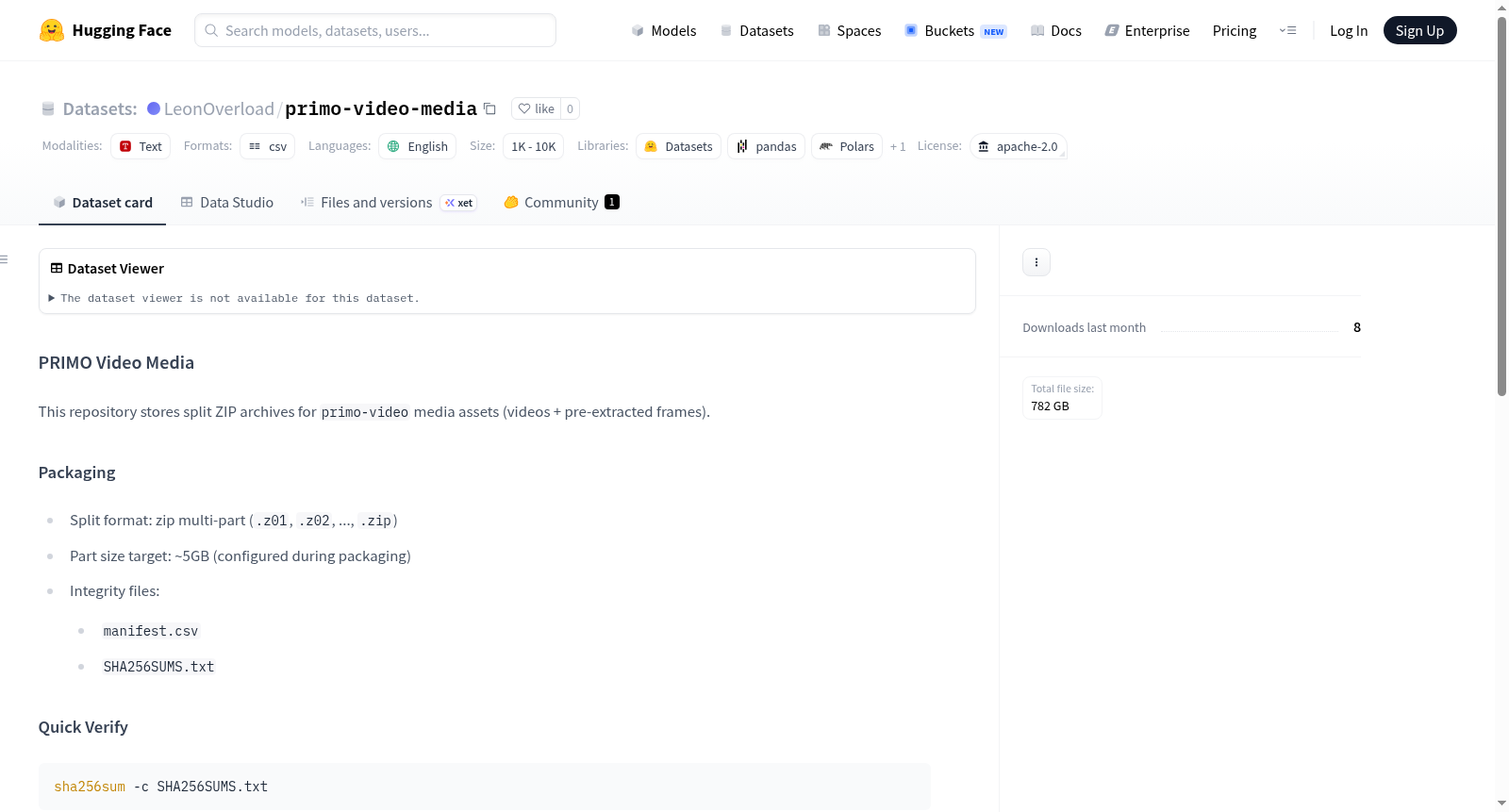This screenshot has width=1509, height=812.
Task: Click the manifest.csv file name
Action: coord(151,631)
